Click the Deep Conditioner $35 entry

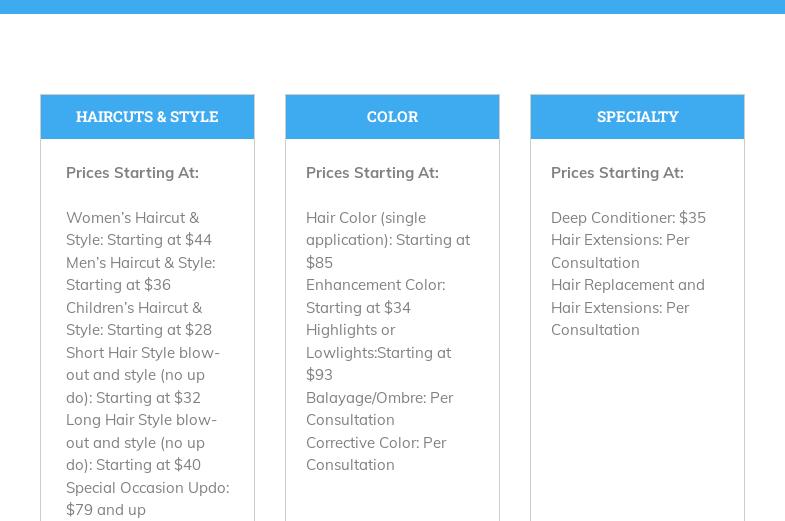point(628,218)
